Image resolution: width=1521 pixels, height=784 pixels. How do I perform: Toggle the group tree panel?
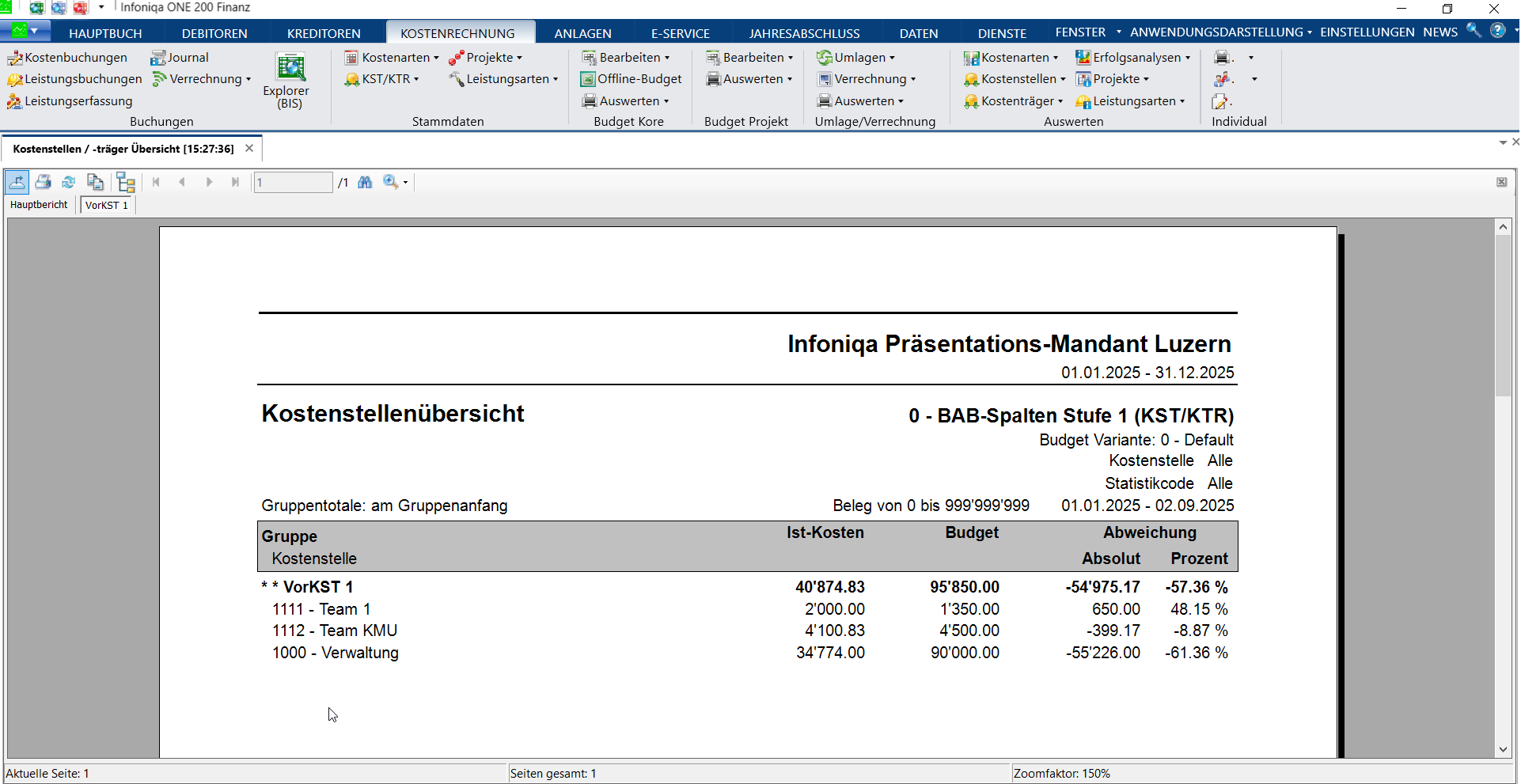(125, 183)
